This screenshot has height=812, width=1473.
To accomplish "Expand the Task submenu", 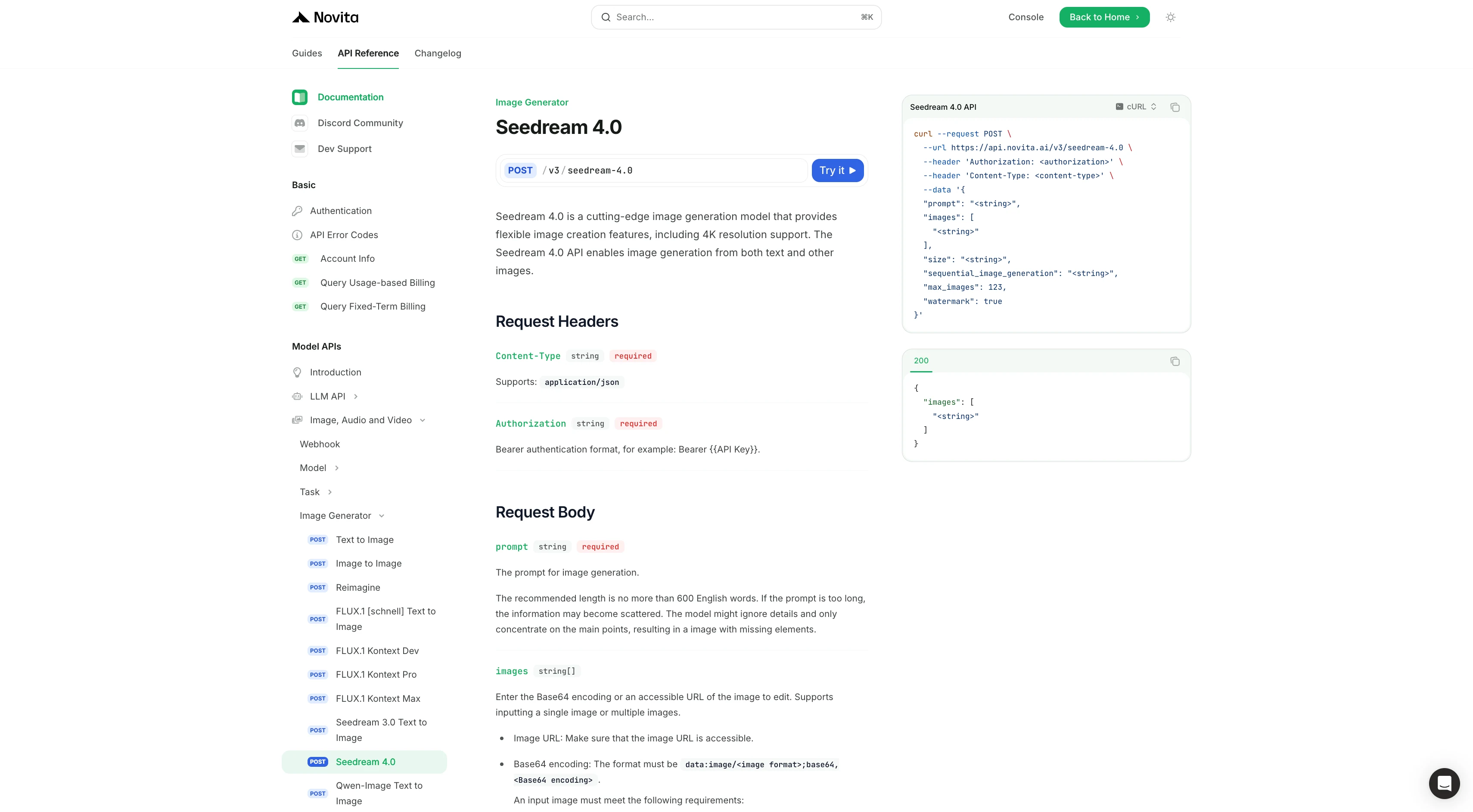I will [330, 492].
